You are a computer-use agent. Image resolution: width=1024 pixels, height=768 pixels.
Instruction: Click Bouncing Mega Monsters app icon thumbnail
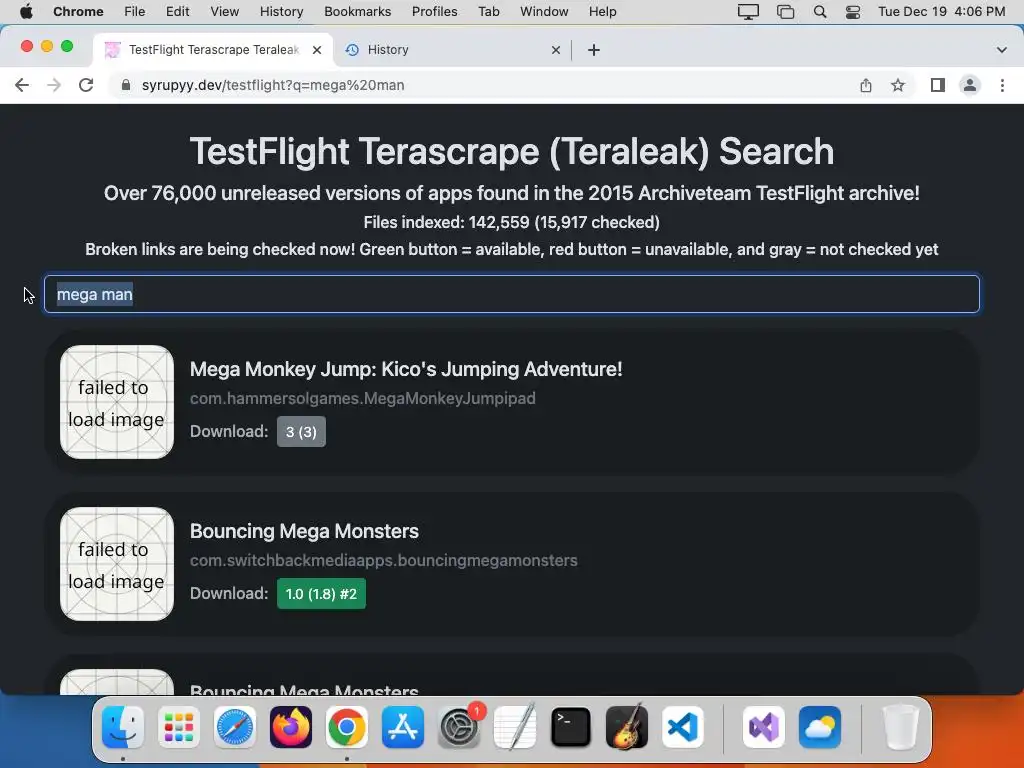[117, 564]
